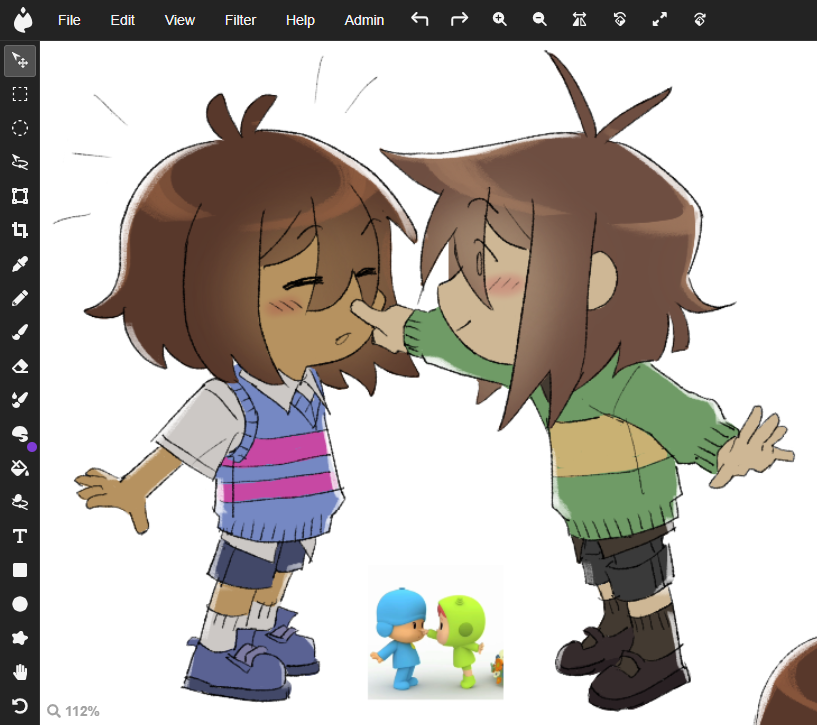Select the Crop tool

[20, 230]
